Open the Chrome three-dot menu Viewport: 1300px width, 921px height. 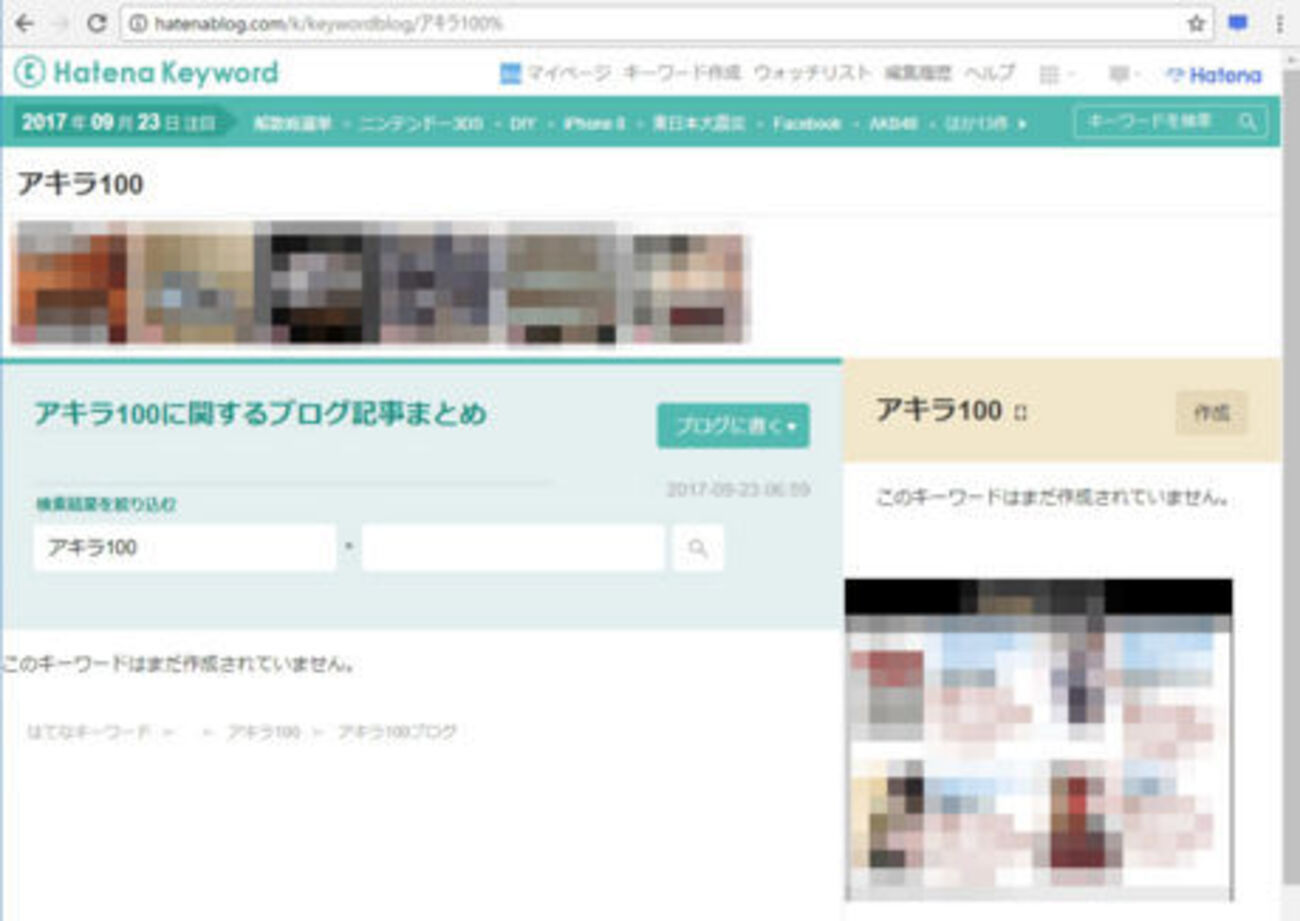point(1280,24)
